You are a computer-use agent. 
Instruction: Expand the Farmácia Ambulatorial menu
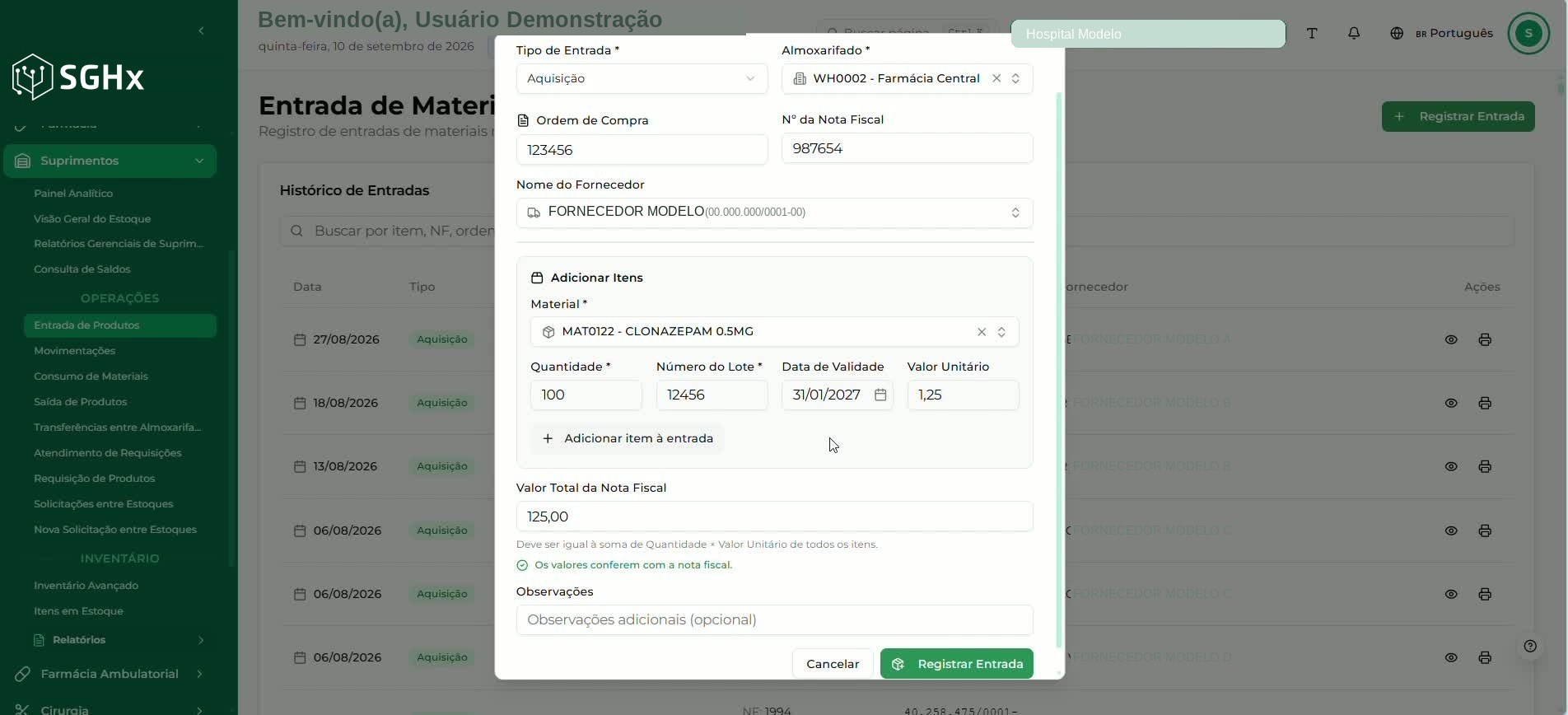110,674
